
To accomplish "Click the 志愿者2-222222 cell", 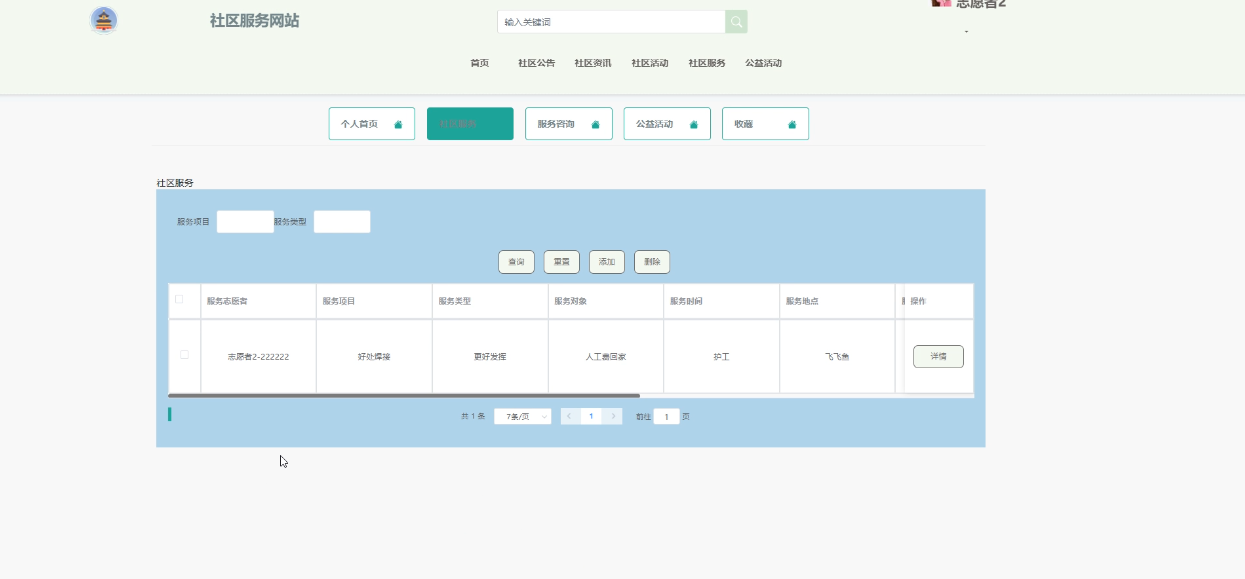I will point(258,356).
